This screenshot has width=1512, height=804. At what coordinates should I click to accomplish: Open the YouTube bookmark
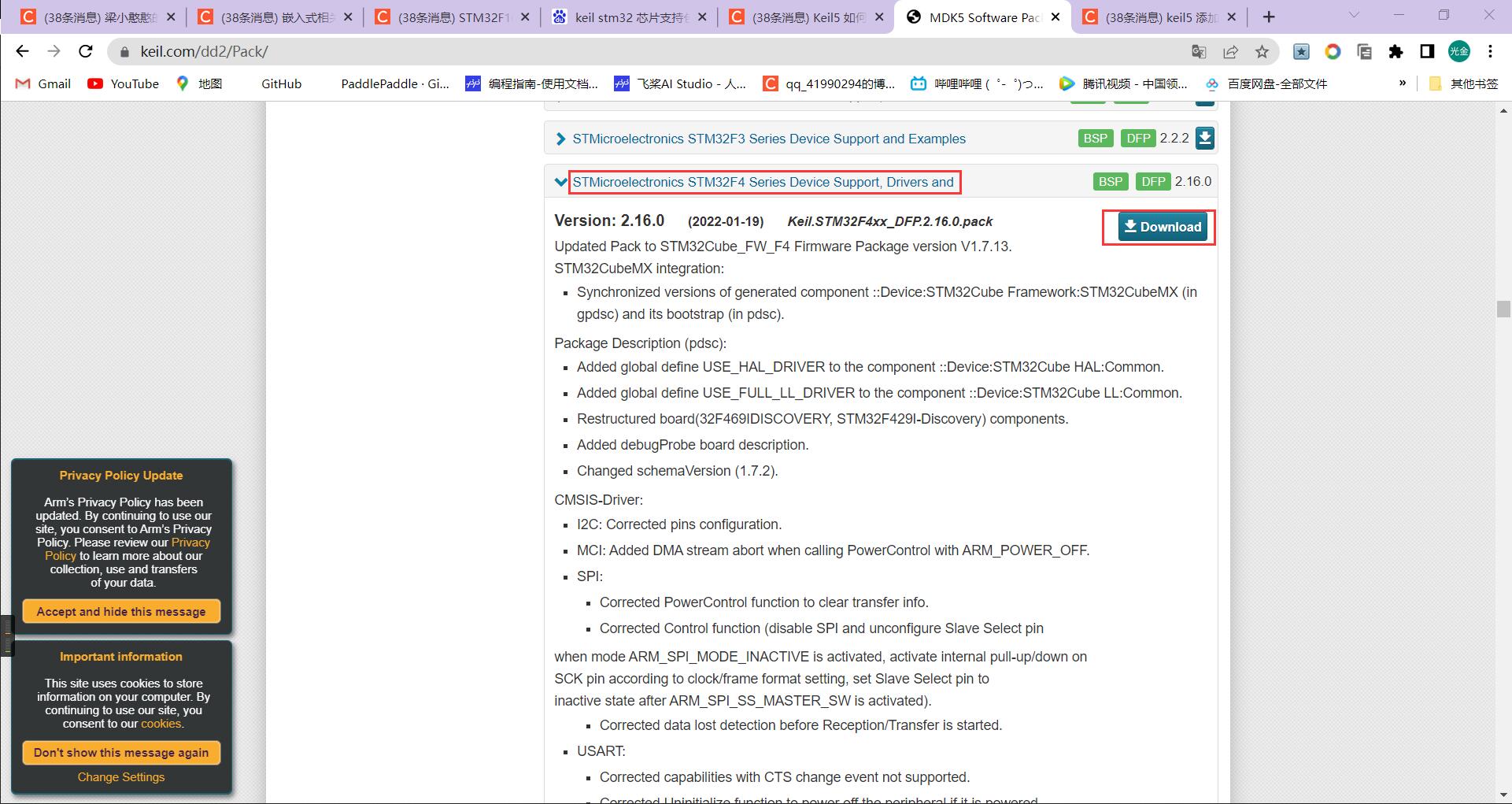pos(124,83)
